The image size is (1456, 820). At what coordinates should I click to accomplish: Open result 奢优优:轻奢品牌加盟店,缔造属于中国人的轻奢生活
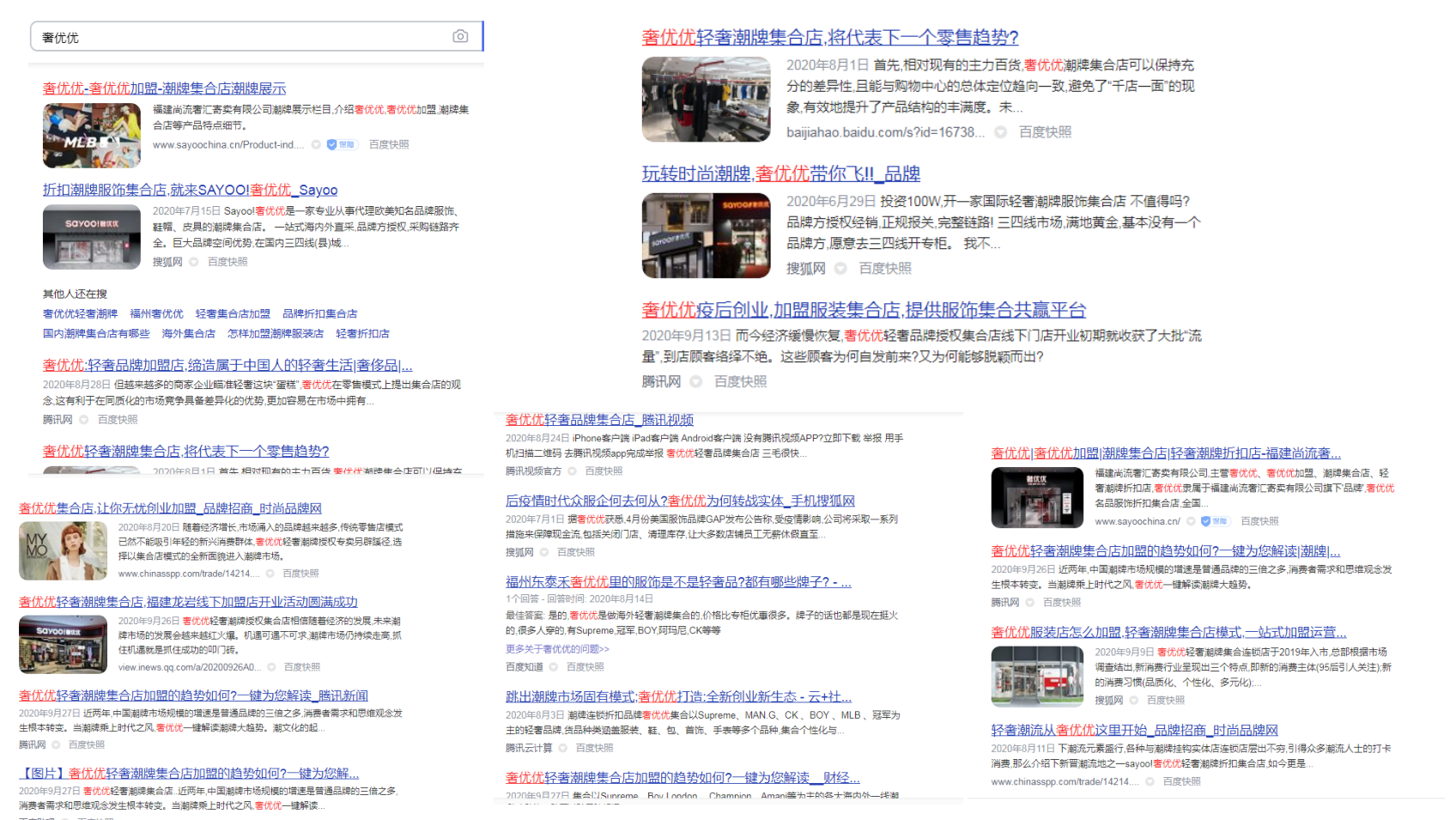pyautogui.click(x=227, y=365)
